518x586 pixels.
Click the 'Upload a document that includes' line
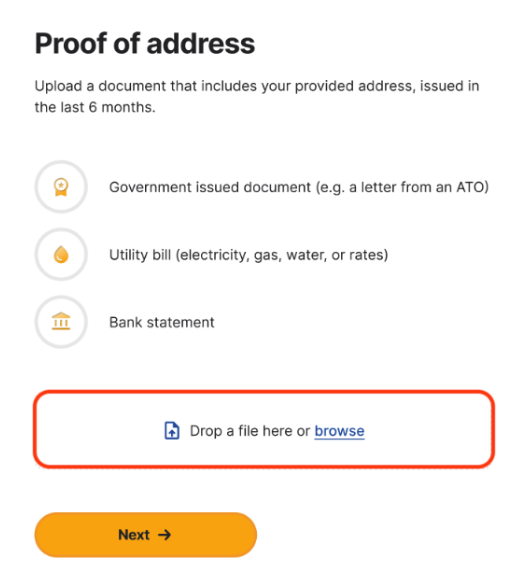click(257, 86)
